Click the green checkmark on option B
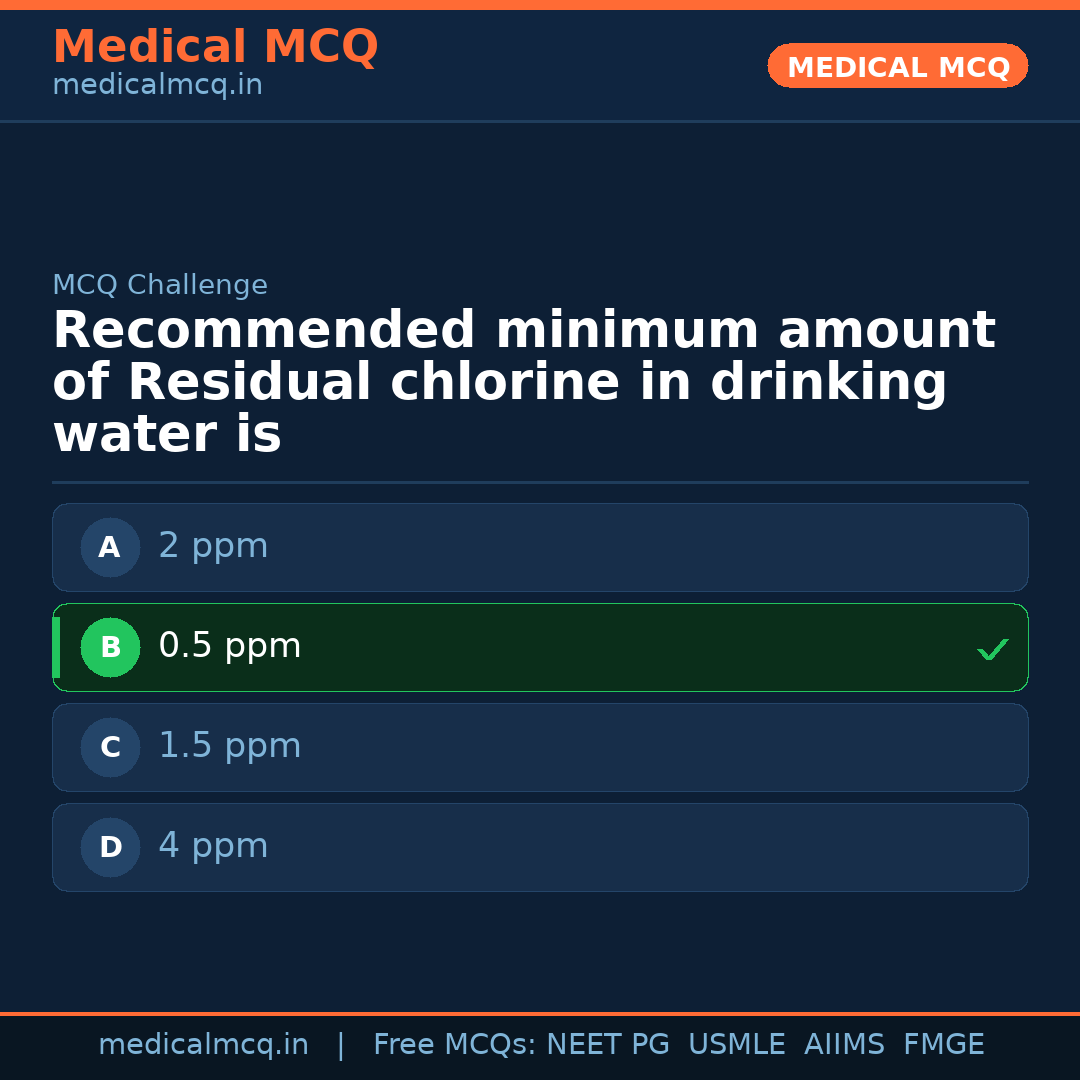The image size is (1080, 1080). point(992,650)
